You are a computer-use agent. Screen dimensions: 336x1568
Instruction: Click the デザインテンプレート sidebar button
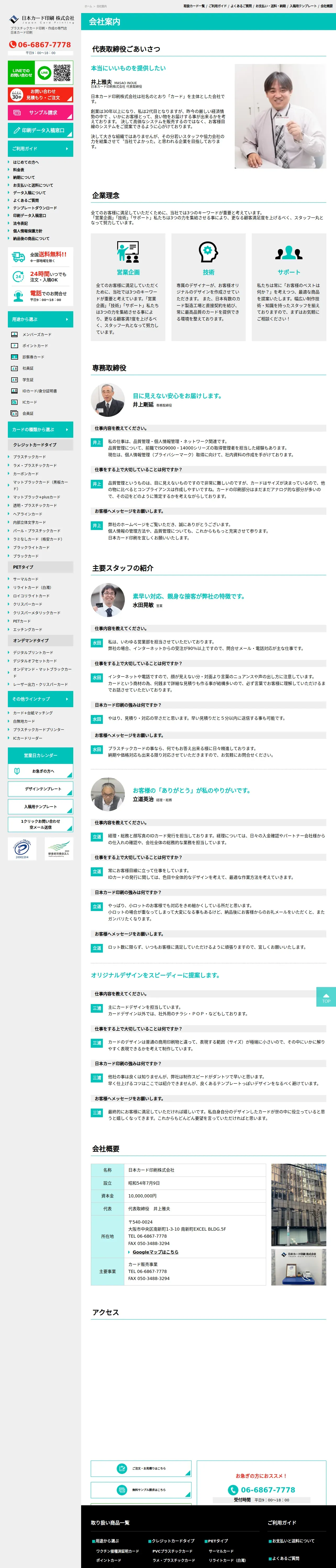pyautogui.click(x=40, y=789)
